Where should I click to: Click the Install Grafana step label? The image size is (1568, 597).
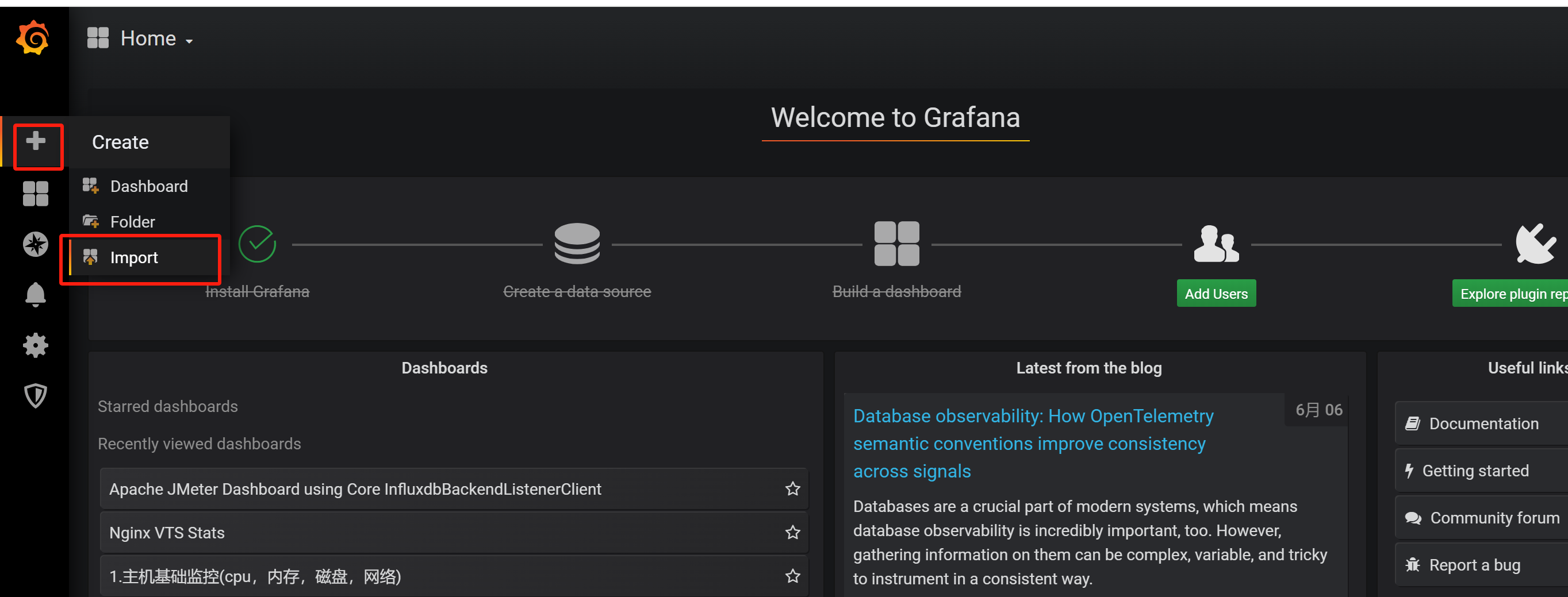(257, 292)
